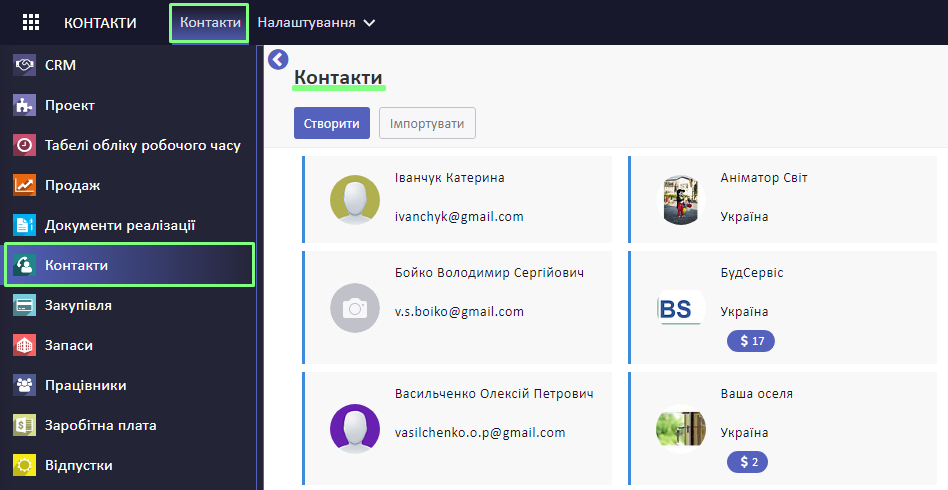Viewport: 948px width, 490px height.
Task: Click Україна under Аніматор Світ
Action: coord(744,217)
